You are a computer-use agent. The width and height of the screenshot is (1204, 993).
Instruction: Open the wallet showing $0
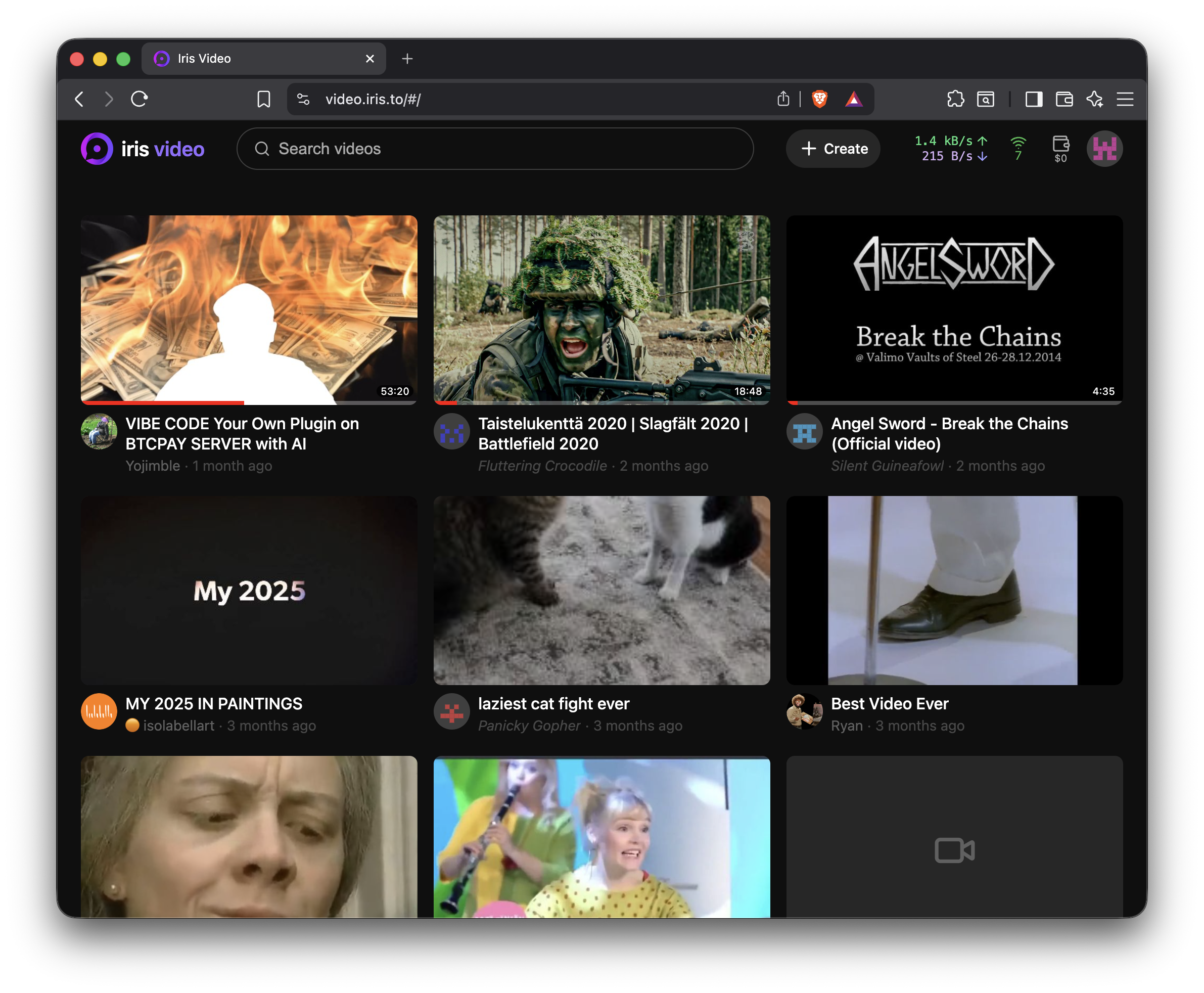(x=1060, y=149)
